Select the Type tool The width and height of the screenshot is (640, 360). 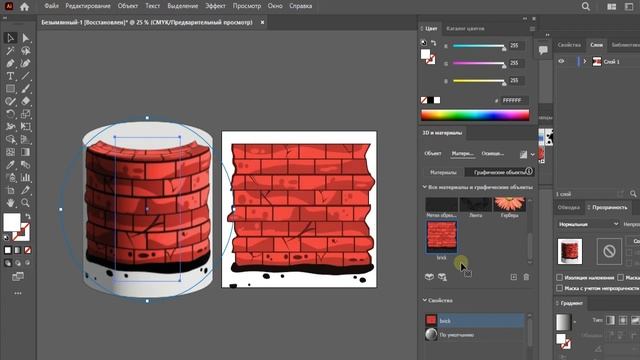tap(10, 76)
